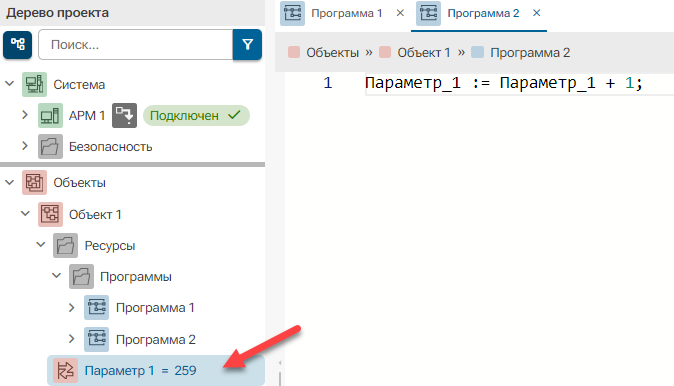
Task: Click the Программы folder icon
Action: [x=81, y=276]
